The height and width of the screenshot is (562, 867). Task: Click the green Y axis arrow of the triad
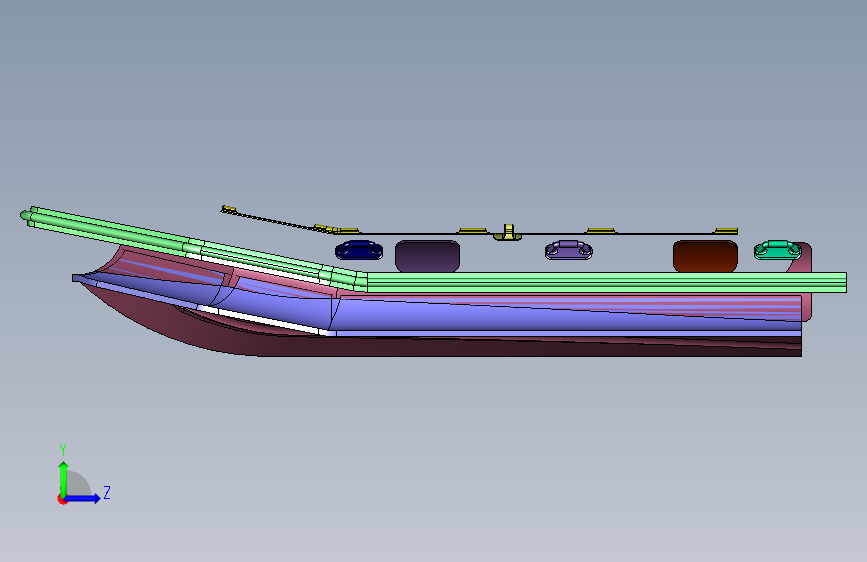coord(63,479)
